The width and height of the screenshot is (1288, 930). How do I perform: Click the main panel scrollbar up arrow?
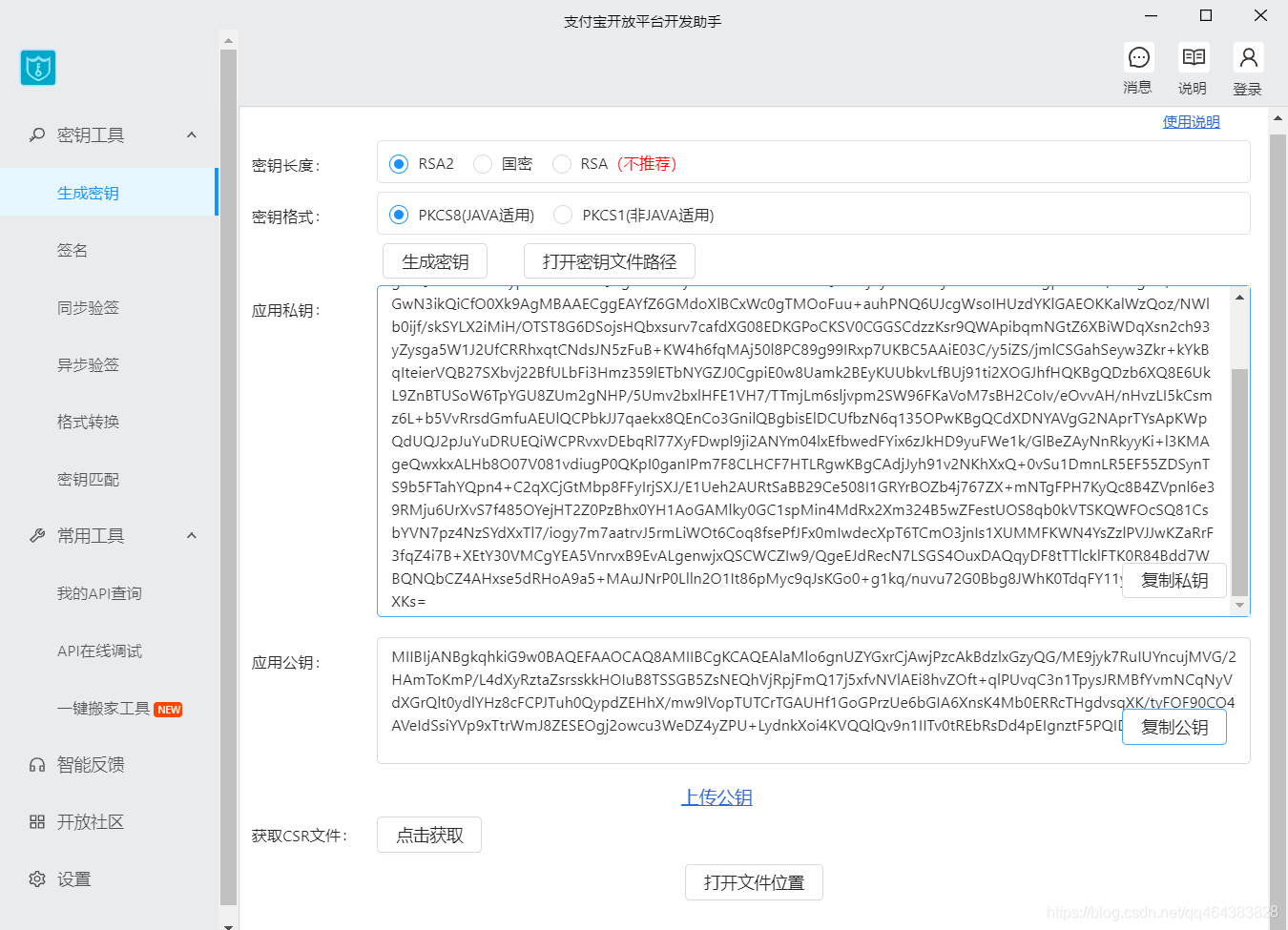1278,119
